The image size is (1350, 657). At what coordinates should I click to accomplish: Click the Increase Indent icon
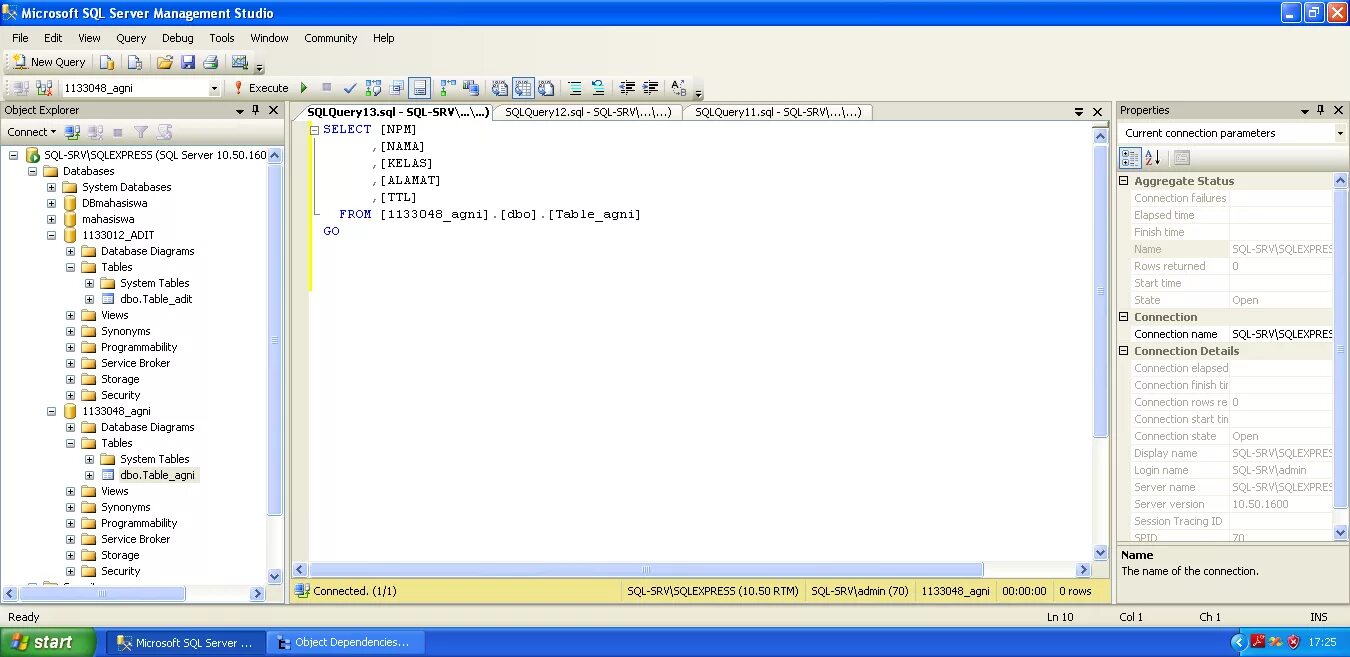[650, 88]
